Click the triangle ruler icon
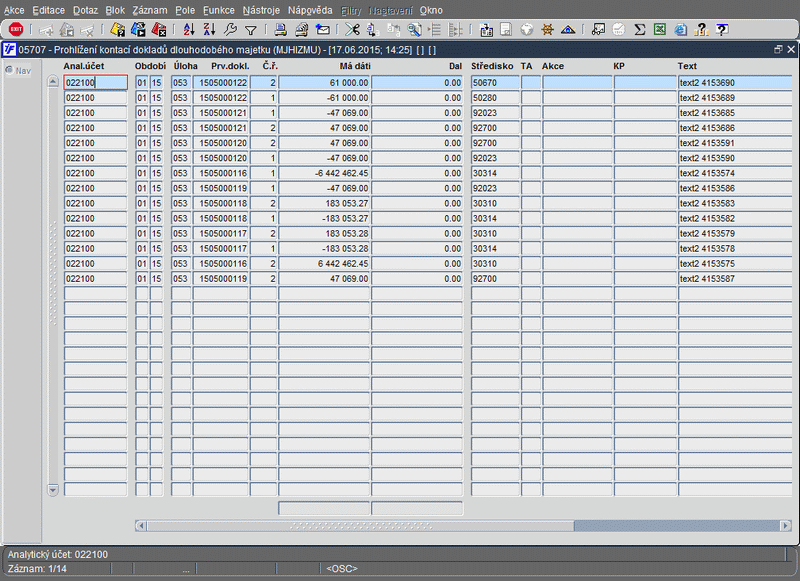This screenshot has width=800, height=581. point(568,30)
